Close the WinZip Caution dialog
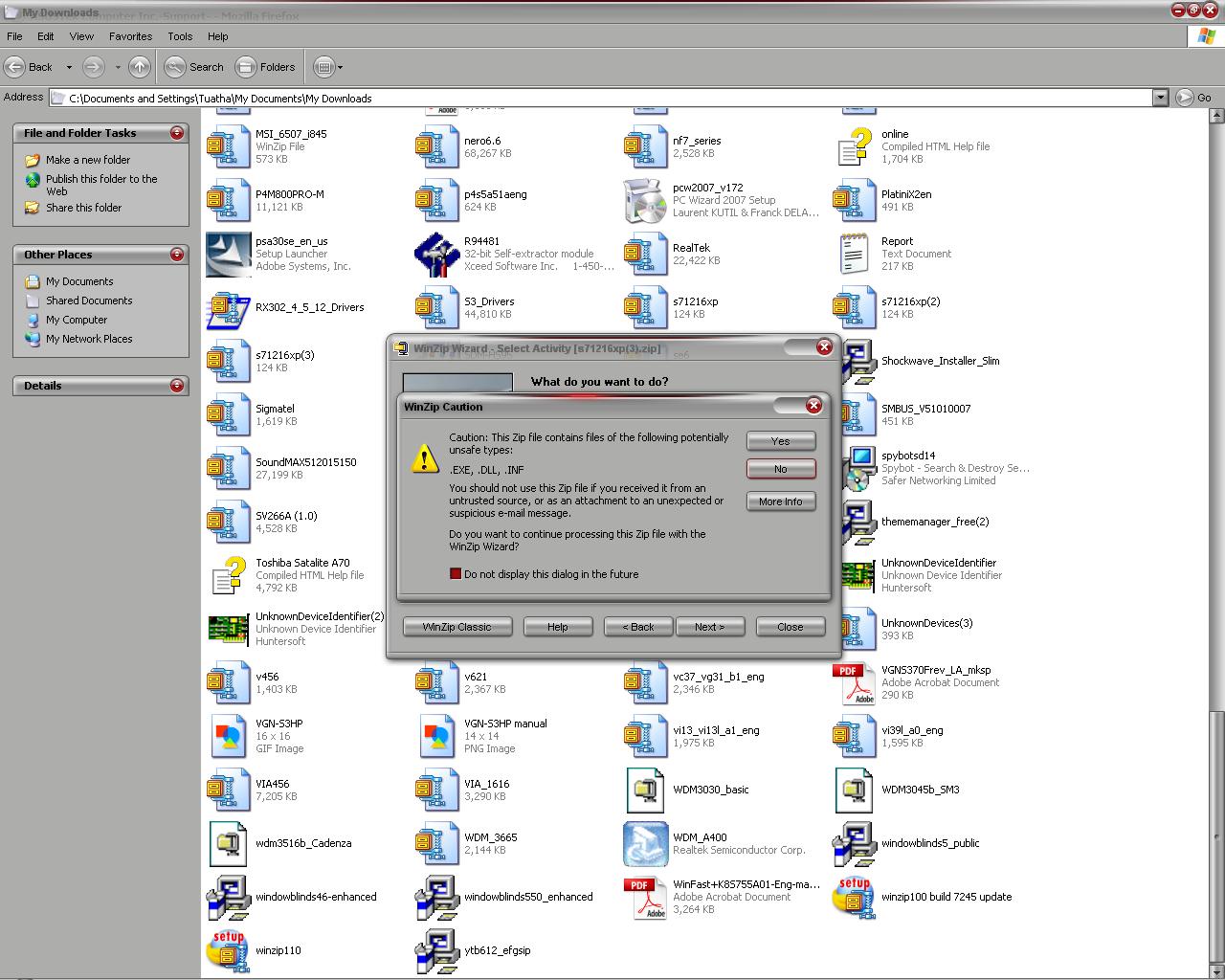The image size is (1225, 980). click(813, 406)
